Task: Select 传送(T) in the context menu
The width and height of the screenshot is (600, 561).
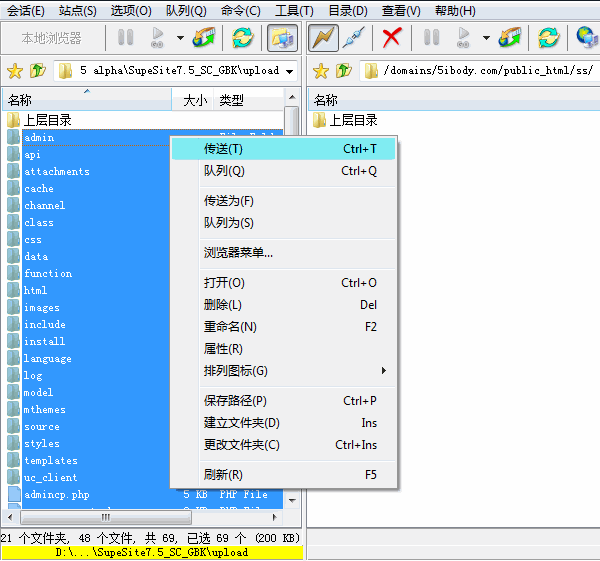Action: (223, 149)
